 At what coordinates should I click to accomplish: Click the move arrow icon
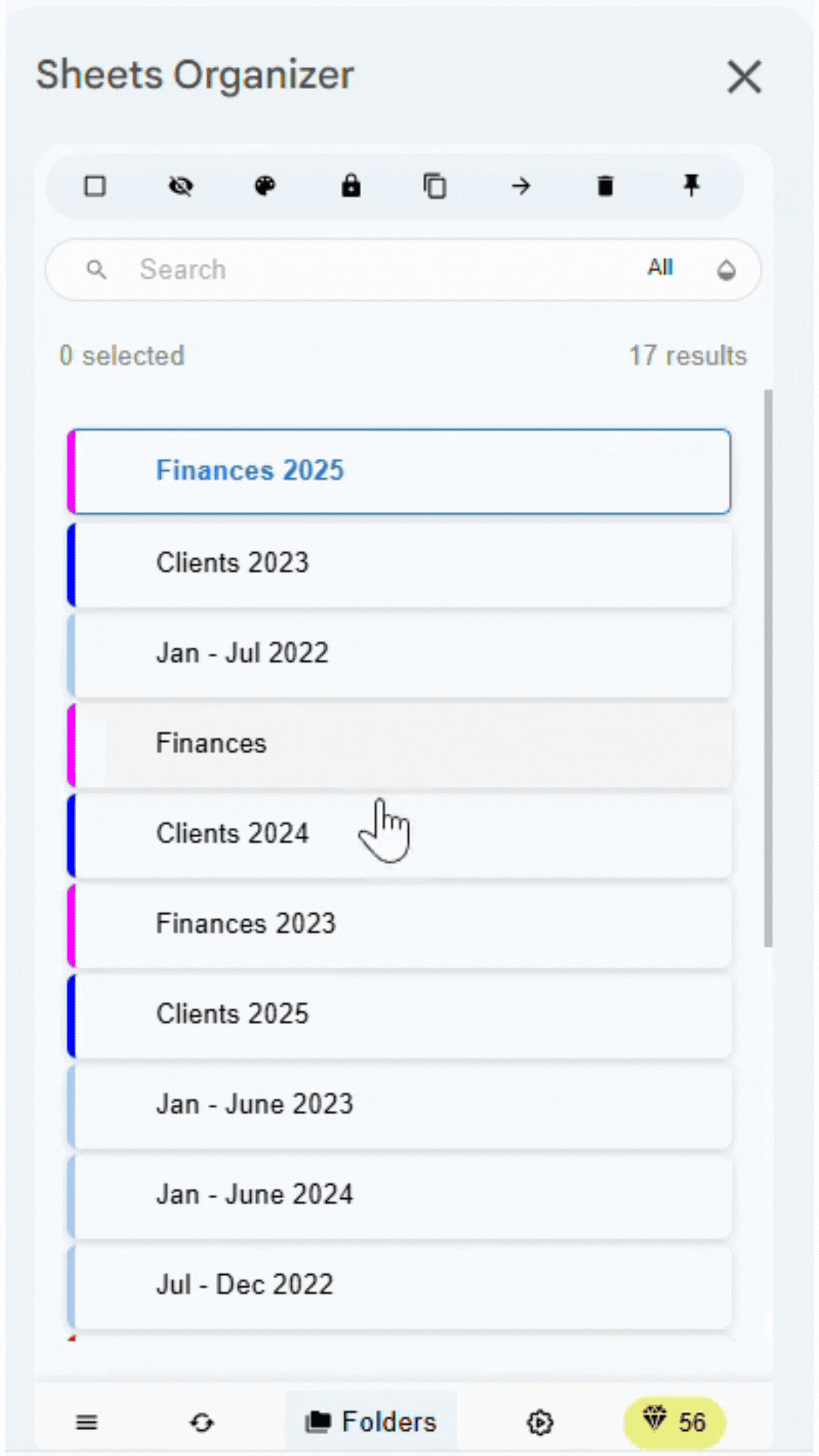coord(521,186)
